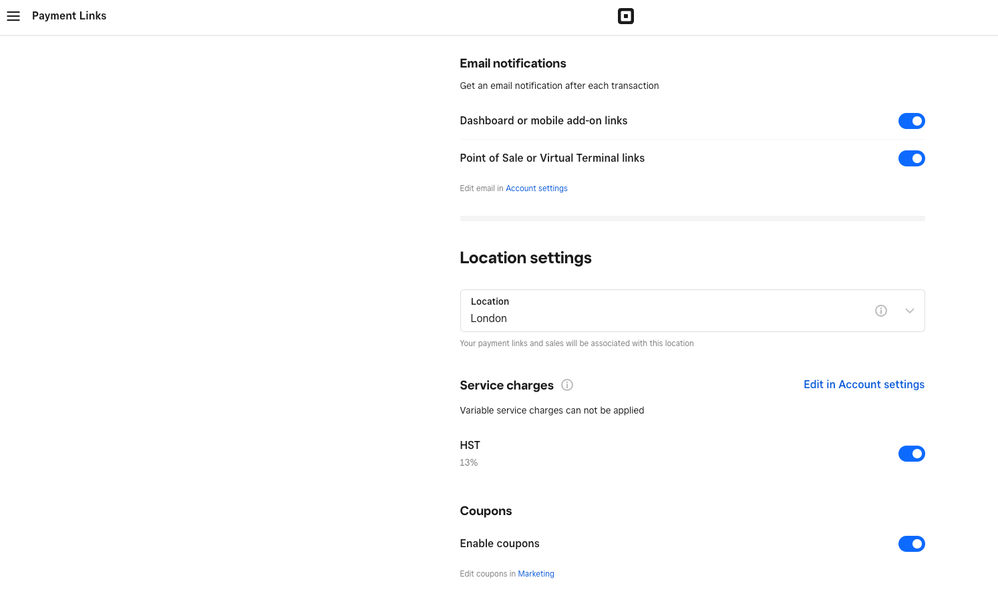Click the HST charge name label
Viewport: 998px width, 592px height.
(470, 445)
